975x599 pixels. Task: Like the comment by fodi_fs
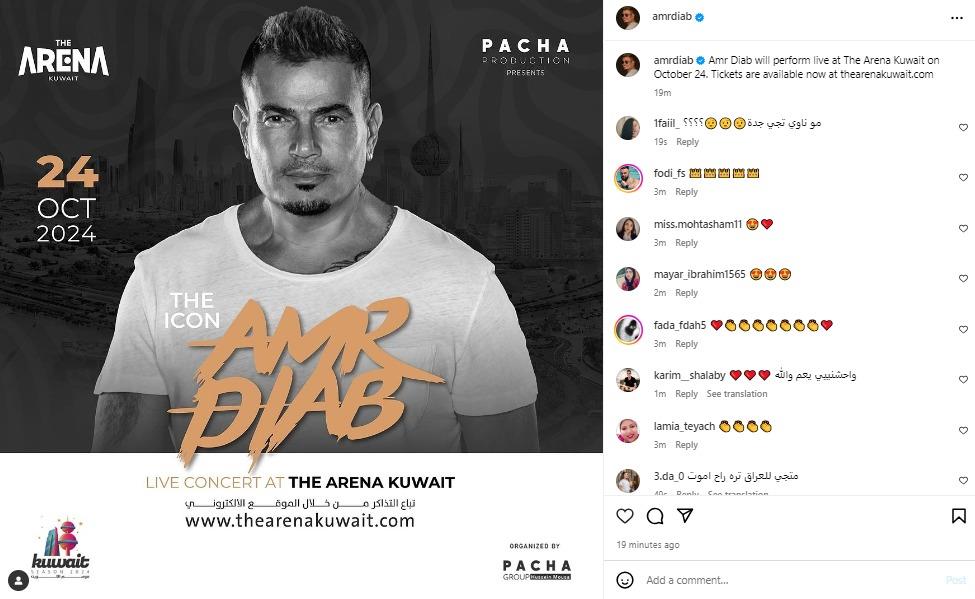pos(963,177)
